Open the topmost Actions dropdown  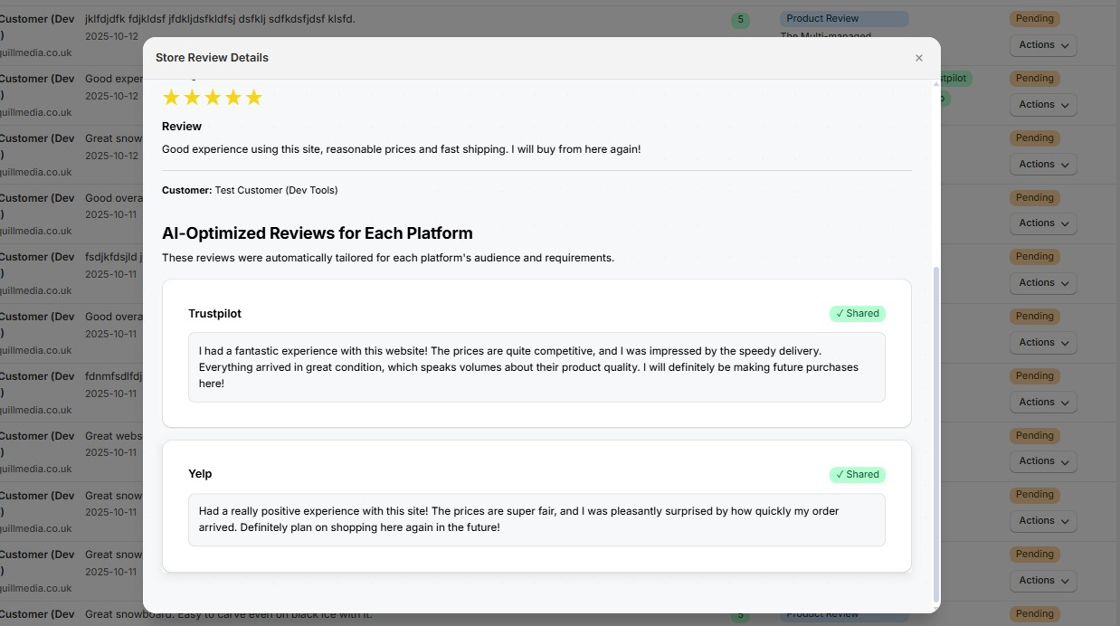click(1042, 44)
